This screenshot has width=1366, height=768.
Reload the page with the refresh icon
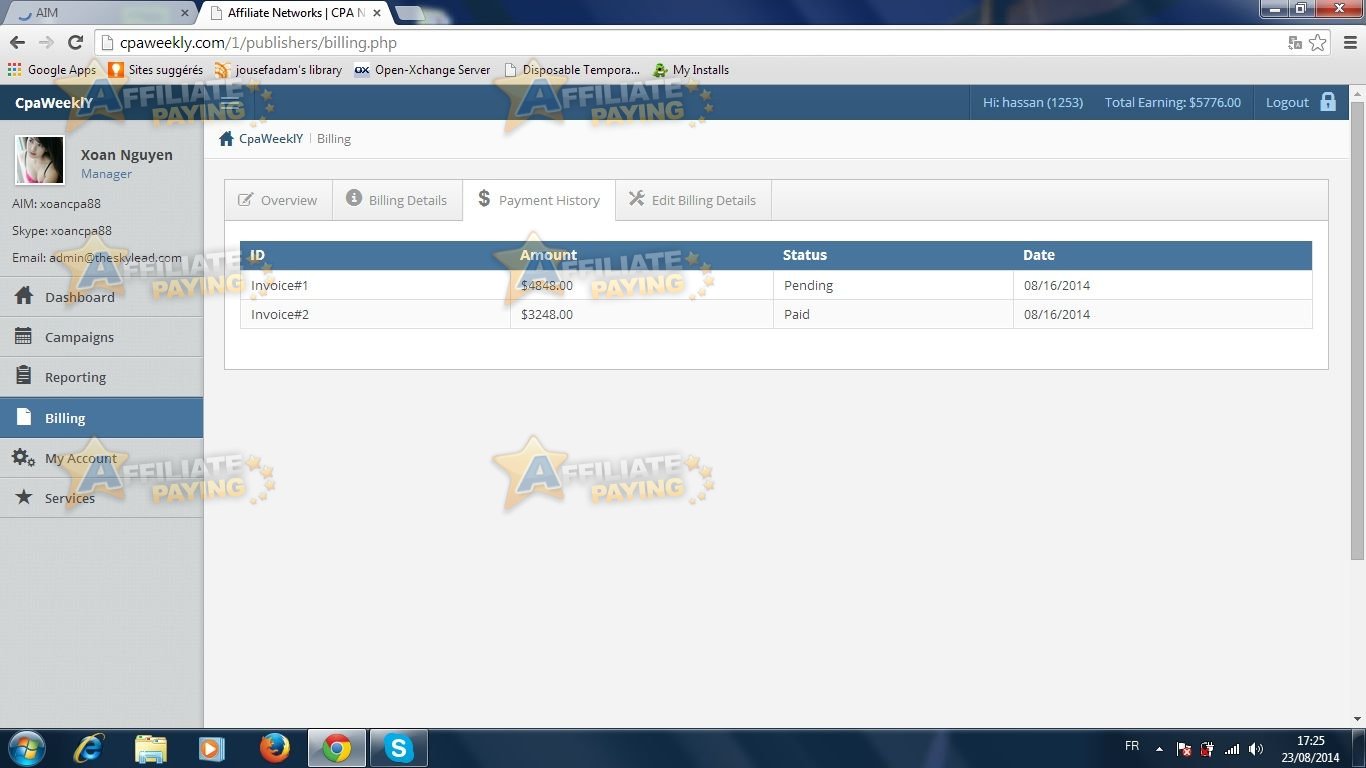pos(75,43)
